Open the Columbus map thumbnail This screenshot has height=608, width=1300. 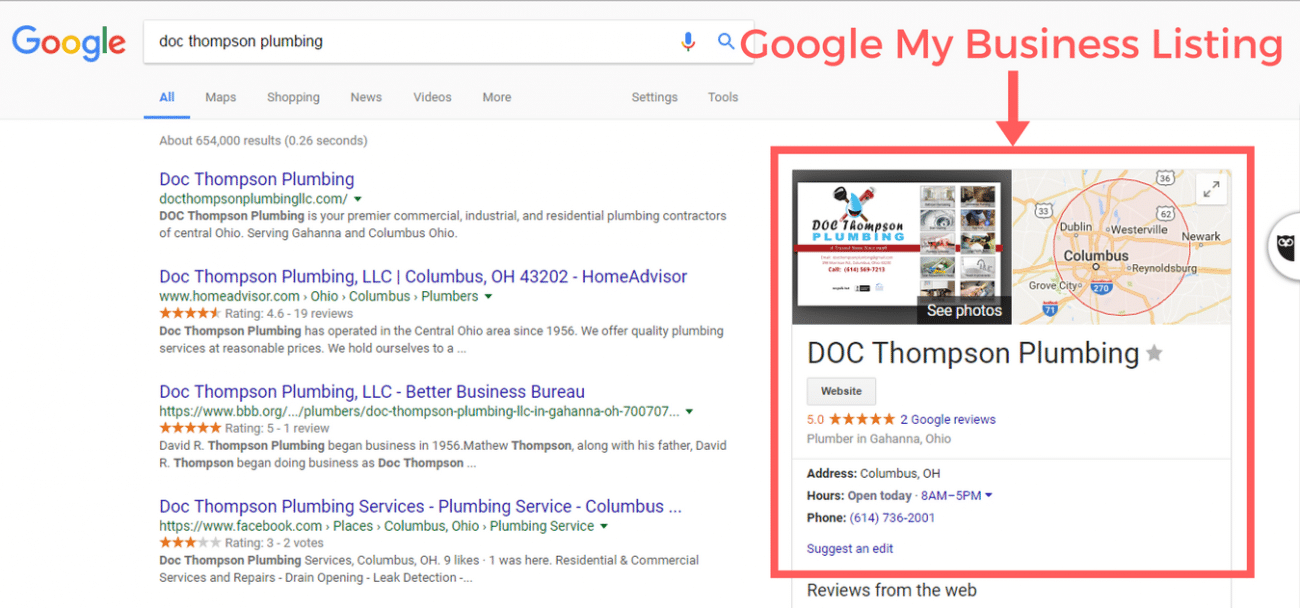[1122, 247]
